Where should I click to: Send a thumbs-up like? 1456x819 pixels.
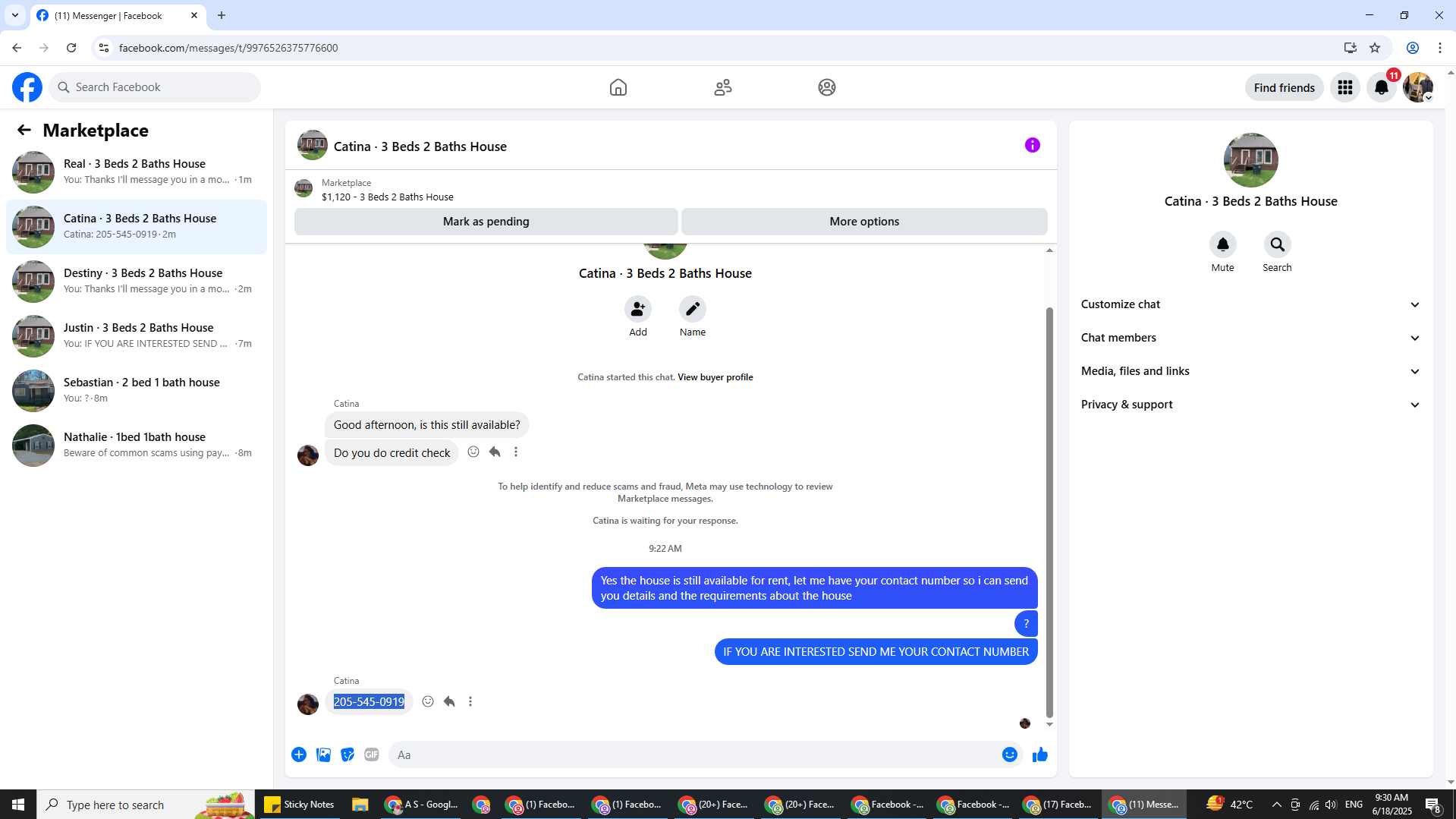coord(1039,754)
